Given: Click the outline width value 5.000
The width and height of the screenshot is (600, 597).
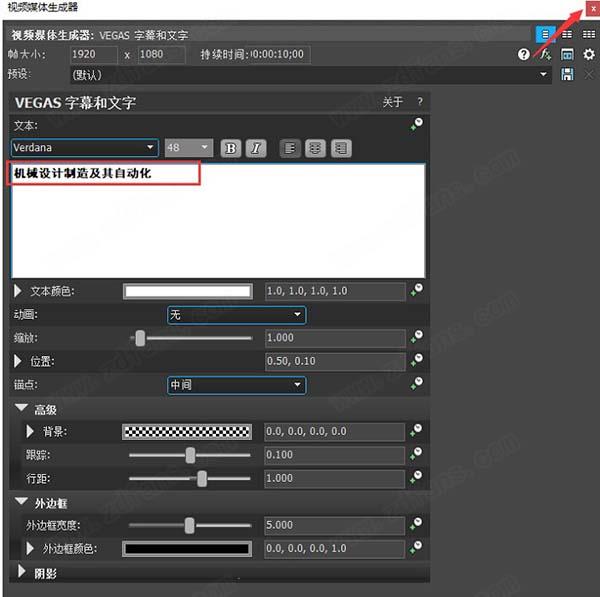Looking at the screenshot, I should [x=334, y=525].
